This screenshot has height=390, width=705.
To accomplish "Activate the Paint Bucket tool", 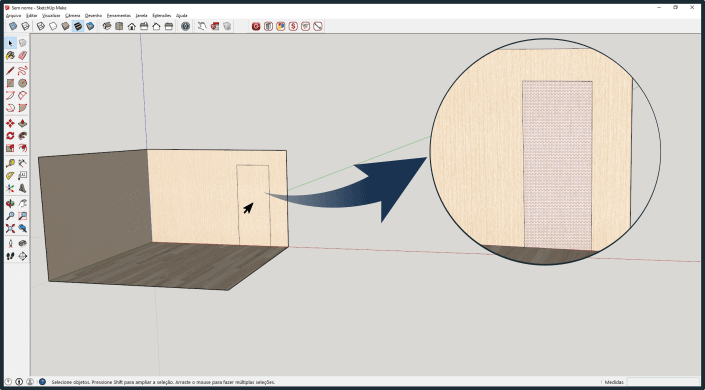I will coord(10,55).
